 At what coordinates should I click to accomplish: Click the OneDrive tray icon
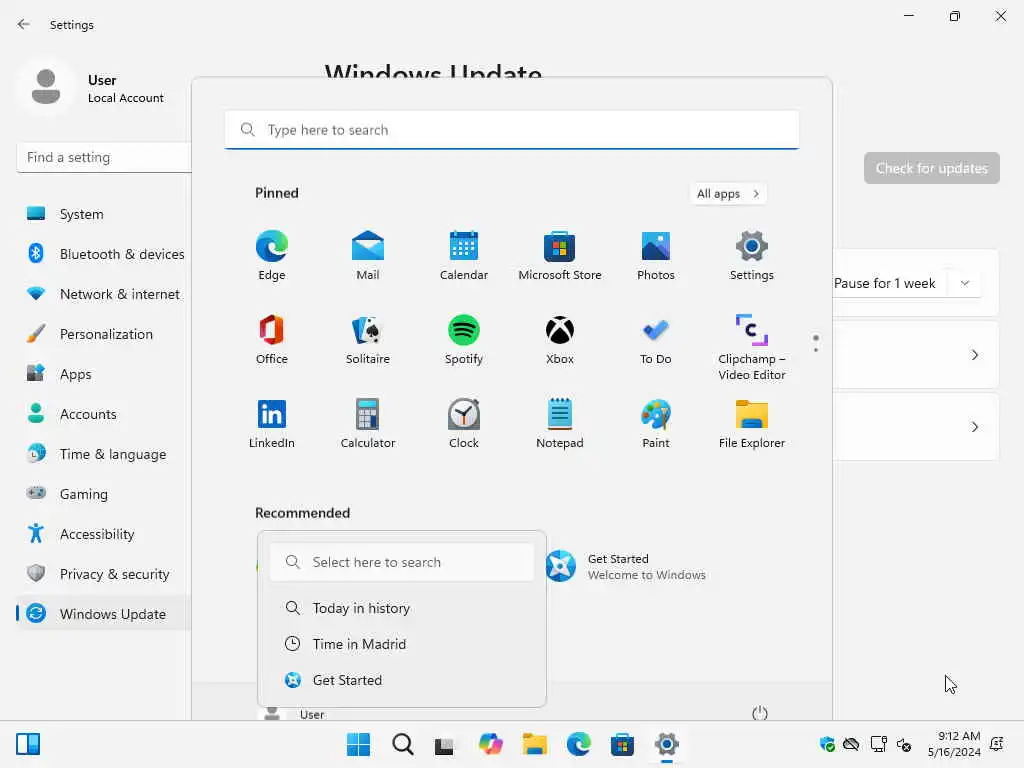[x=851, y=744]
